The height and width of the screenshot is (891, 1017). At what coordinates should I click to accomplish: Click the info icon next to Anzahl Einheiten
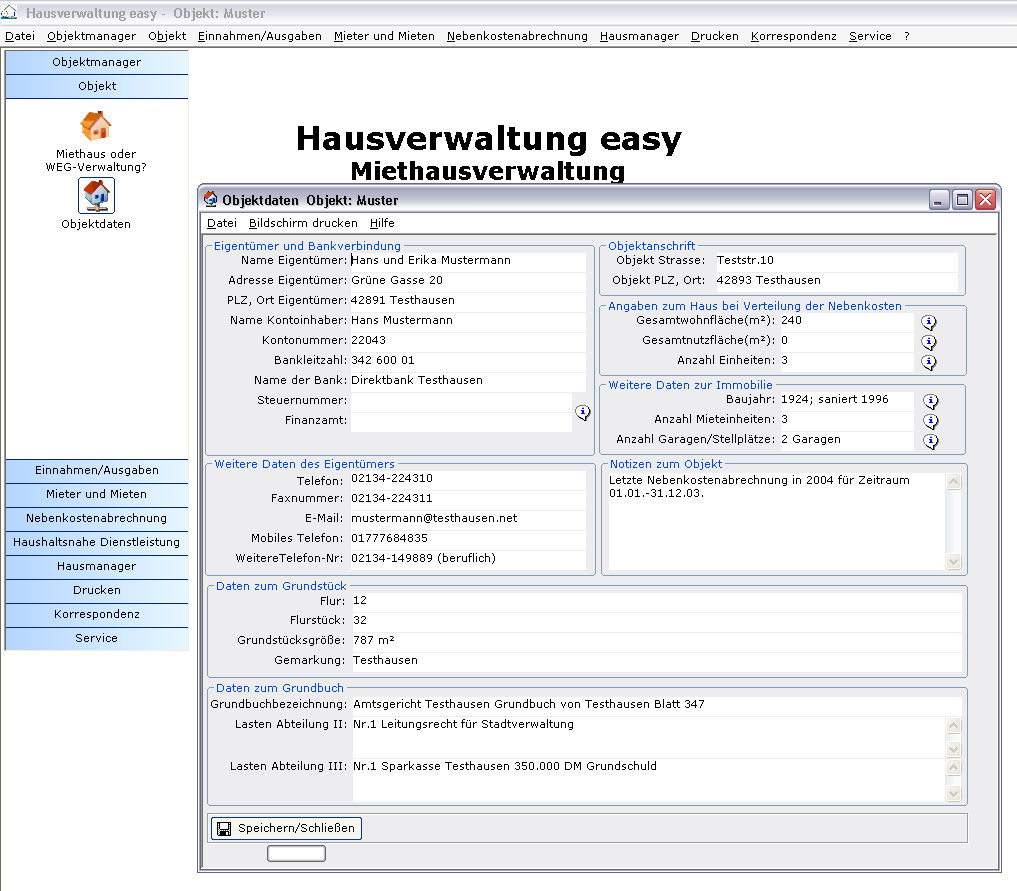pyautogui.click(x=929, y=362)
